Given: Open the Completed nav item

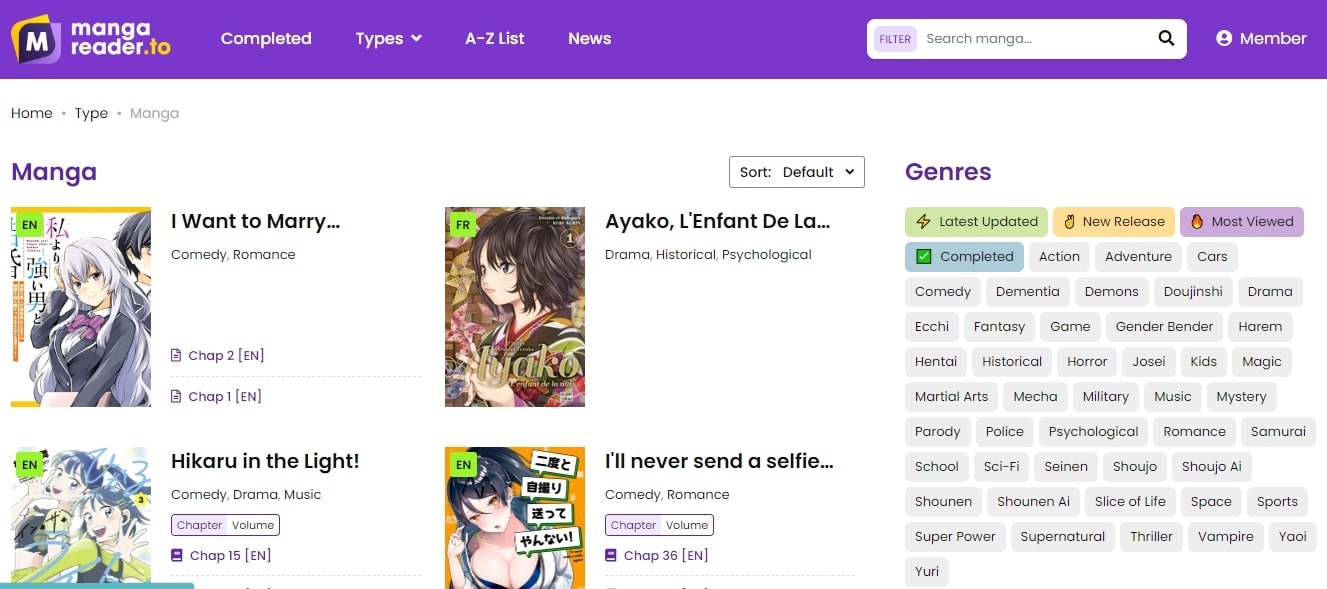Looking at the screenshot, I should coord(266,39).
